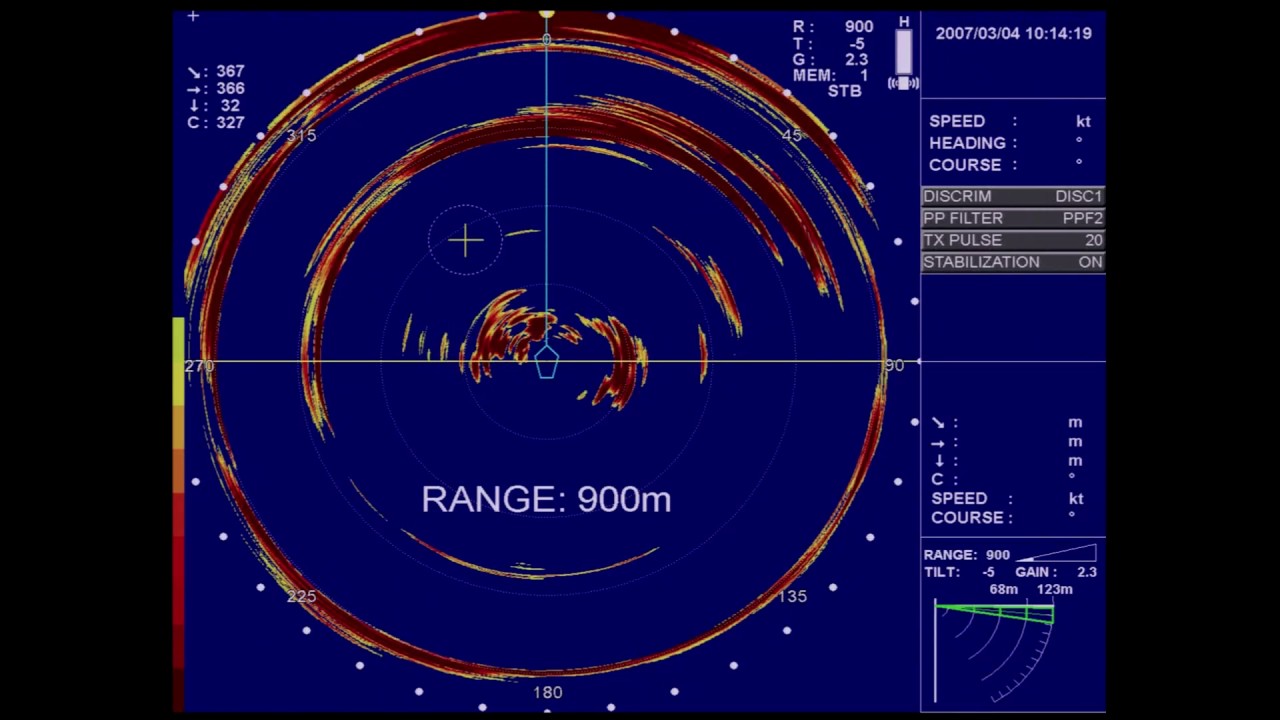1280x720 pixels.
Task: Click the transducer hoist status icon under H
Action: (904, 59)
